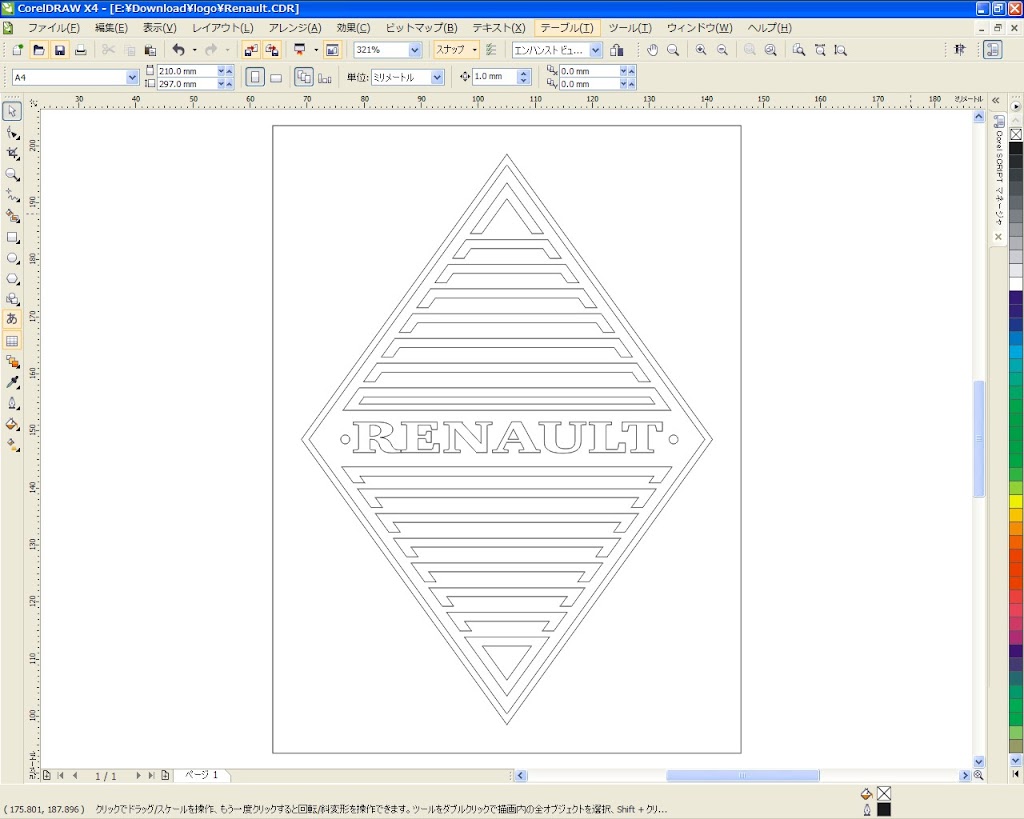The width and height of the screenshot is (1024, 819).
Task: Select the Zoom tool in the toolbox
Action: pos(12,174)
